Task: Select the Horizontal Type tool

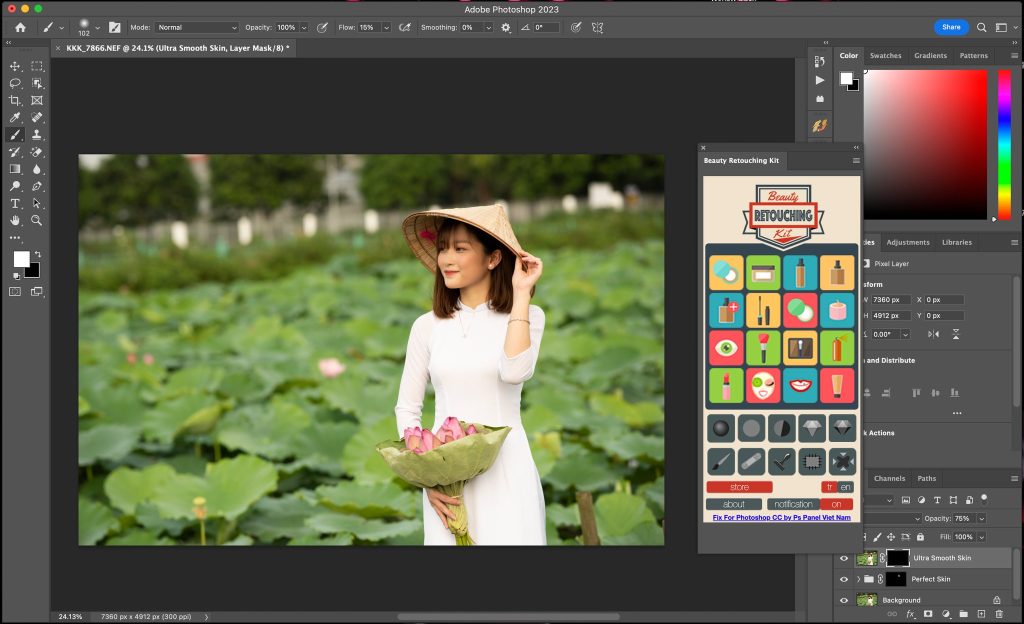Action: (x=14, y=201)
